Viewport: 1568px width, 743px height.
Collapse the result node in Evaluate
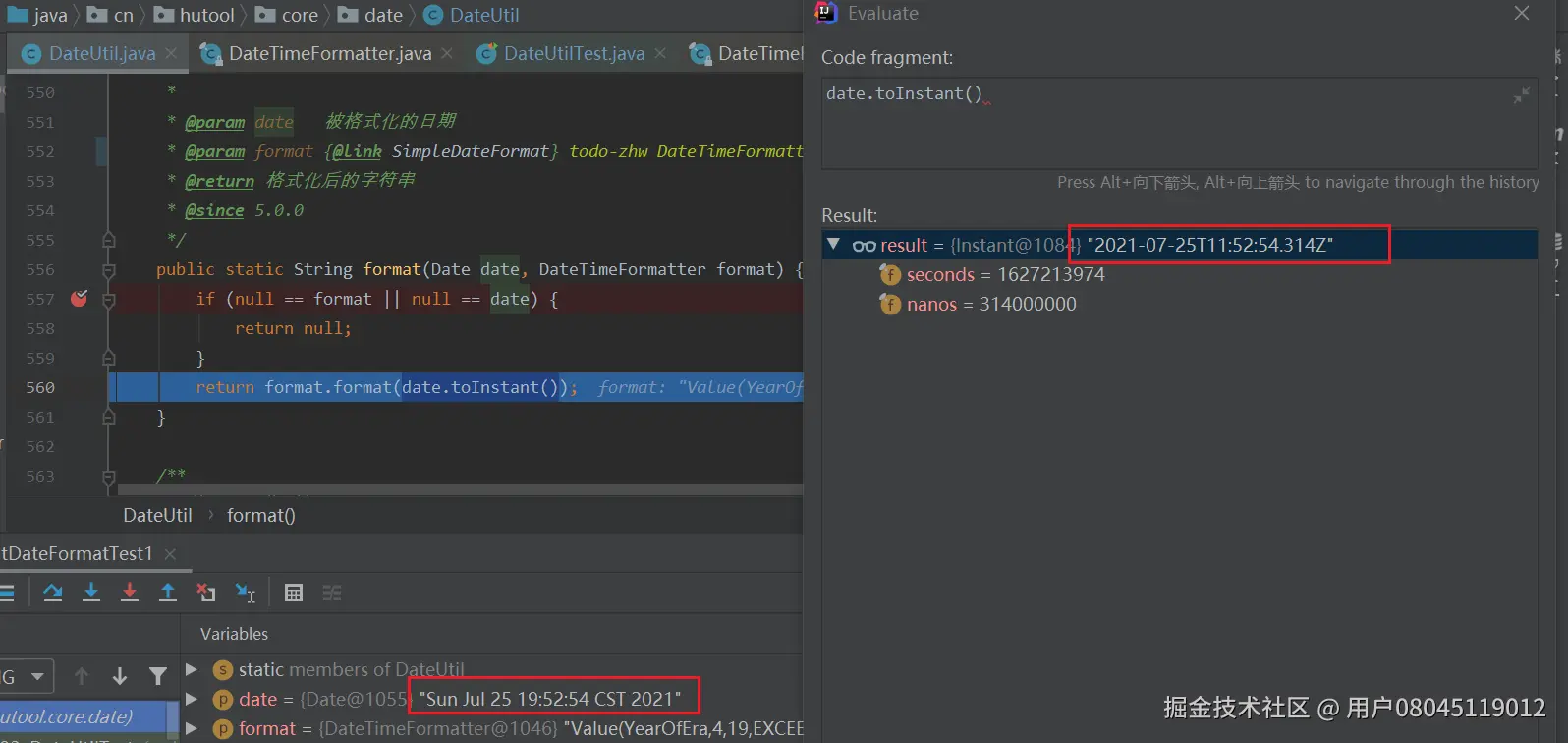(x=834, y=245)
